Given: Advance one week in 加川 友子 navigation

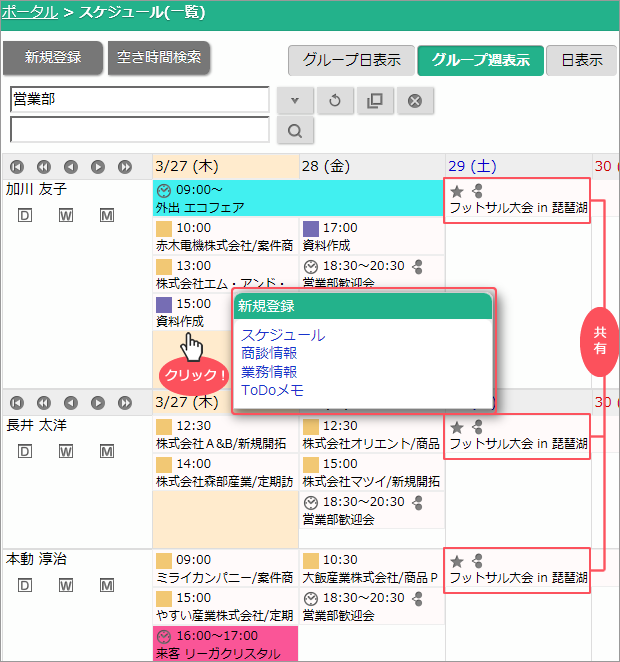Looking at the screenshot, I should (x=125, y=167).
